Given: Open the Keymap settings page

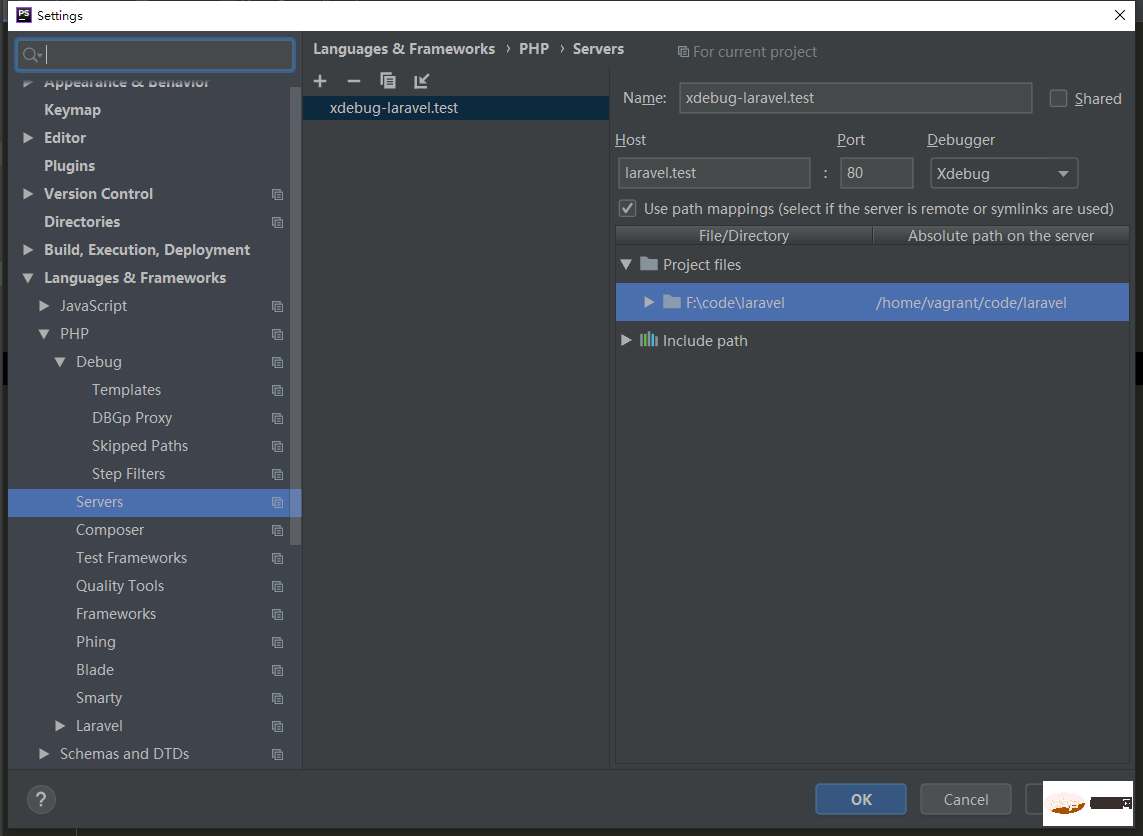Looking at the screenshot, I should point(72,110).
